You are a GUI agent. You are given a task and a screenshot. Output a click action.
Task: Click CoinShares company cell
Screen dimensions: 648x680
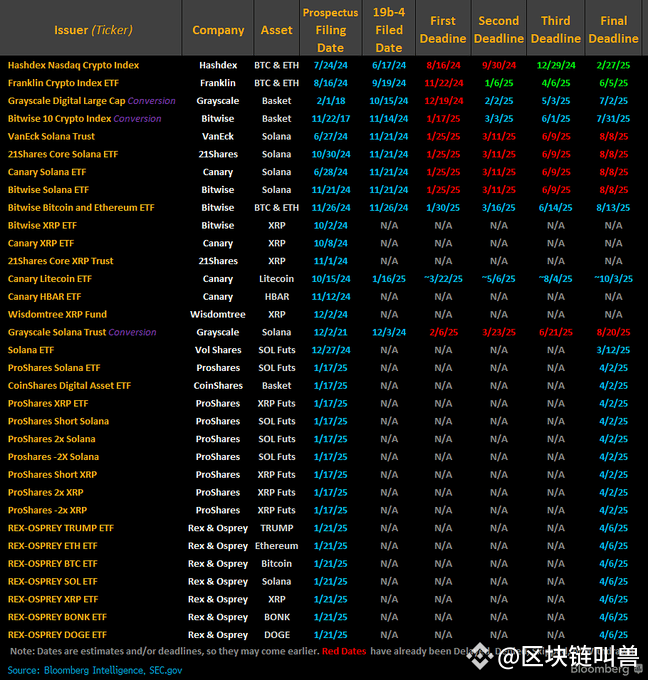click(x=218, y=386)
